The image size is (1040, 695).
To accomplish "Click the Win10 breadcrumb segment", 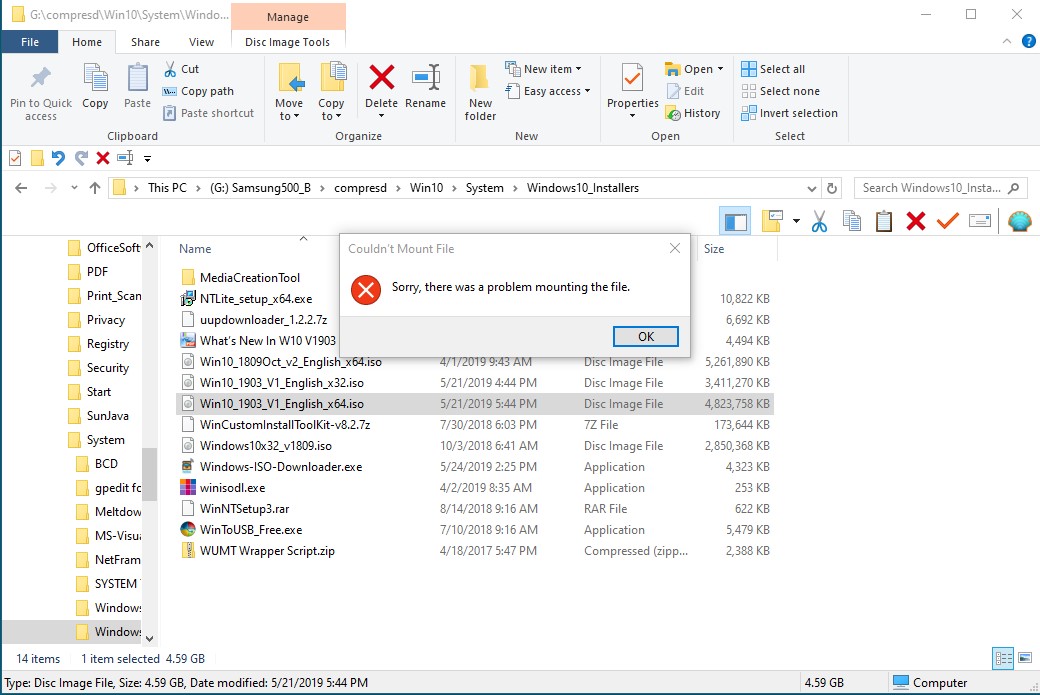I will tap(426, 188).
